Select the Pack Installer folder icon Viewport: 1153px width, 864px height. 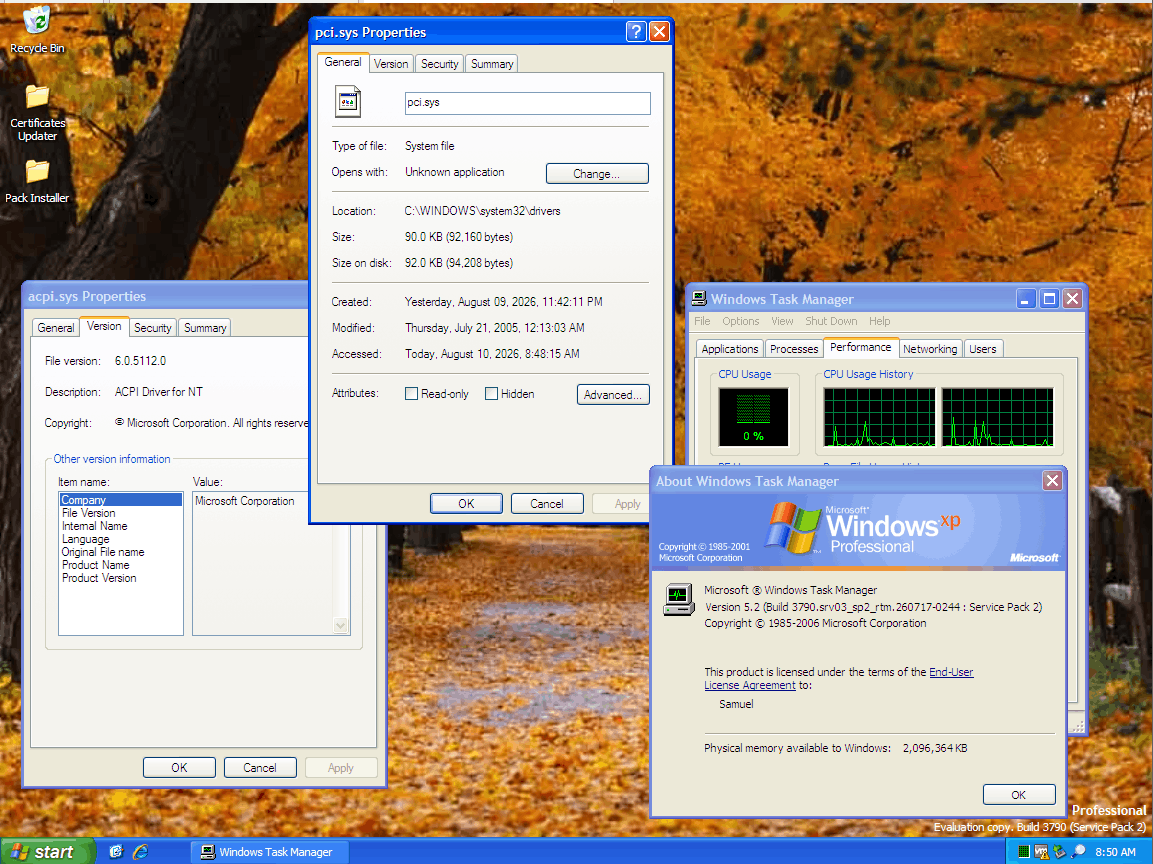(x=37, y=182)
